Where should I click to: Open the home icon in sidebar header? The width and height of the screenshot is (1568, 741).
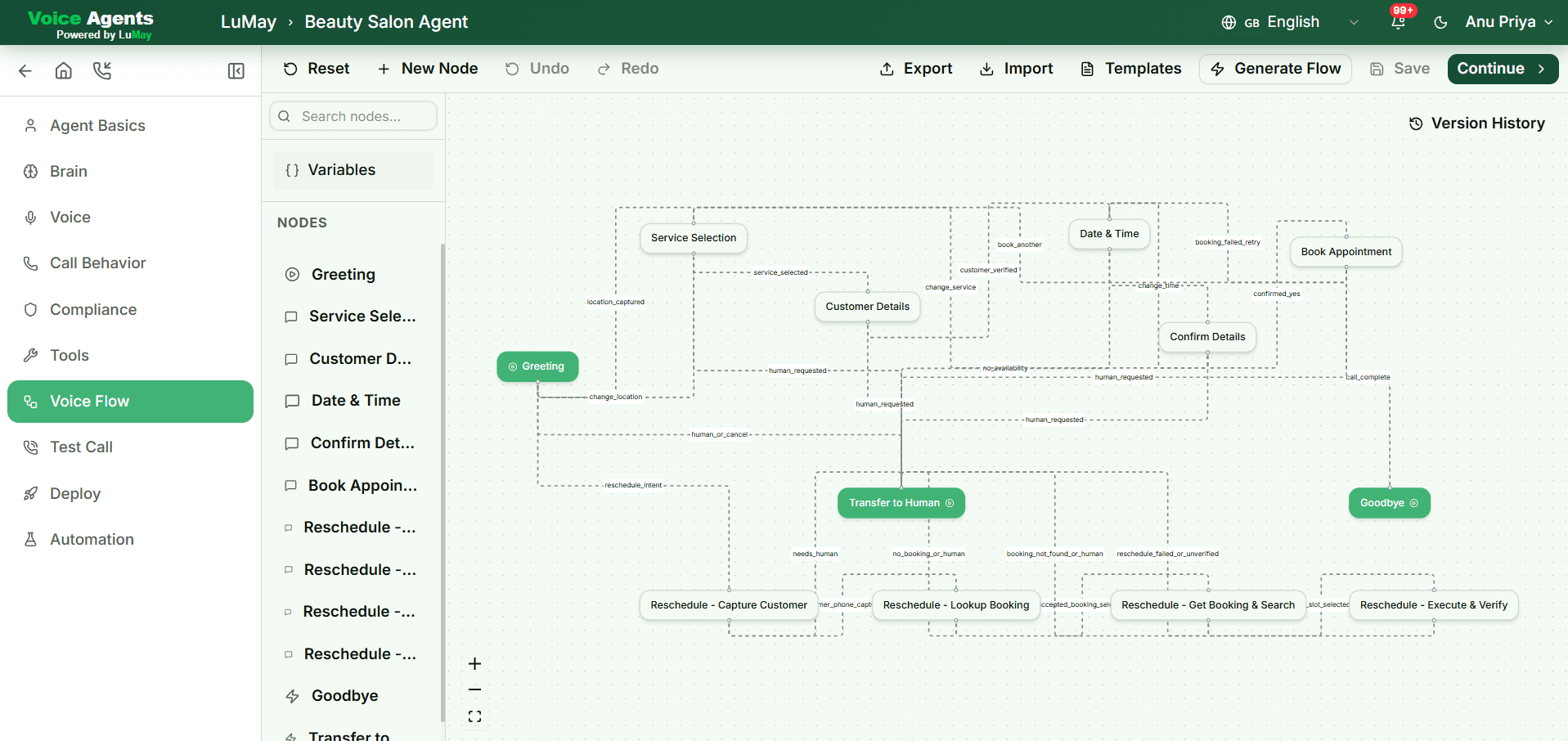[x=64, y=71]
